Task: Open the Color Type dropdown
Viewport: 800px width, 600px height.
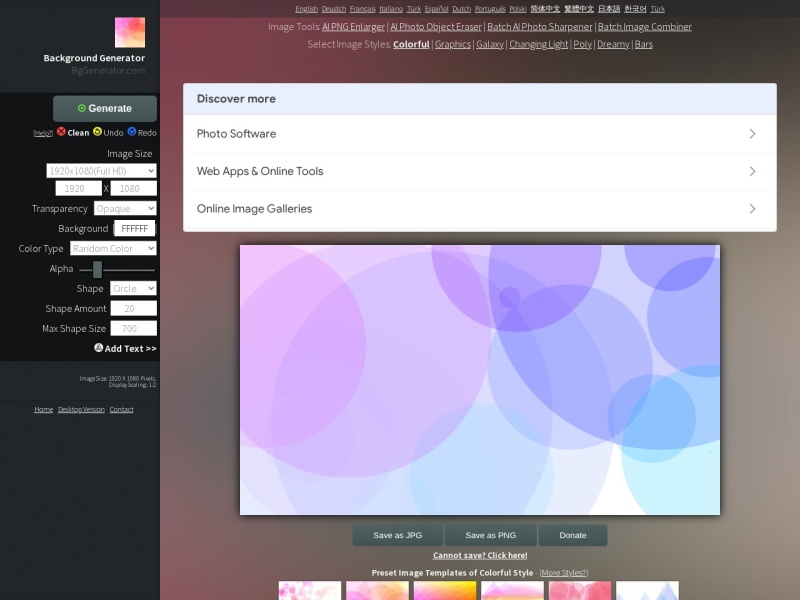Action: click(x=113, y=248)
